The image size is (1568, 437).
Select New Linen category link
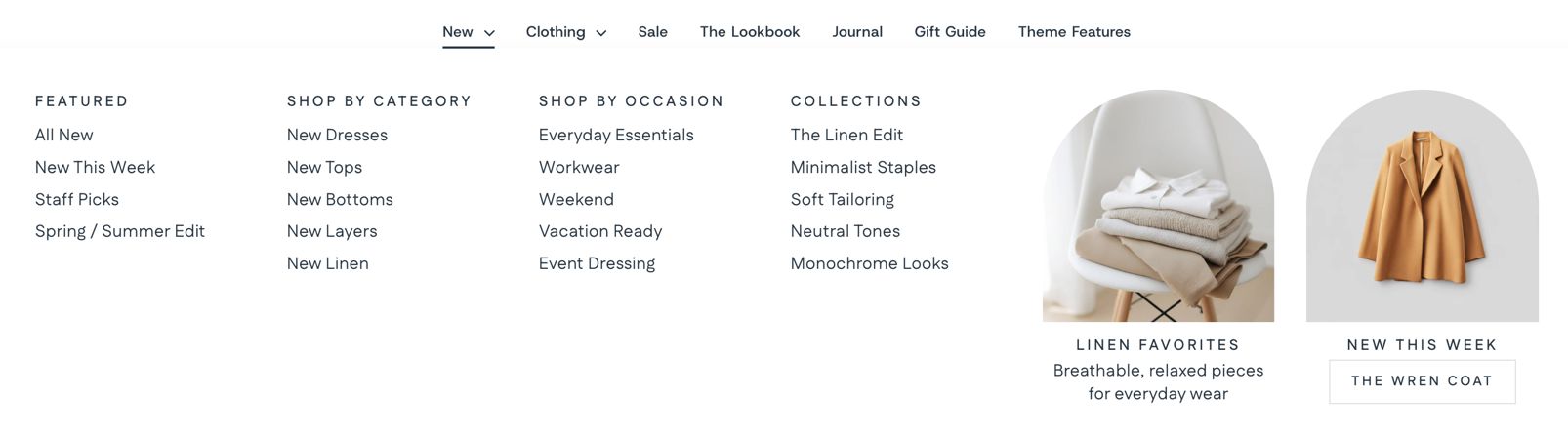(327, 263)
